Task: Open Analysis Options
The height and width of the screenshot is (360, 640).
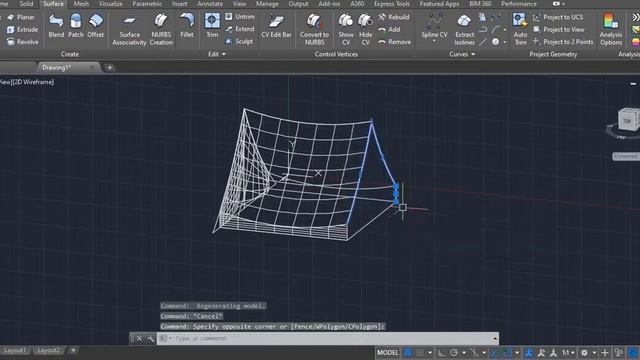Action: (x=611, y=29)
